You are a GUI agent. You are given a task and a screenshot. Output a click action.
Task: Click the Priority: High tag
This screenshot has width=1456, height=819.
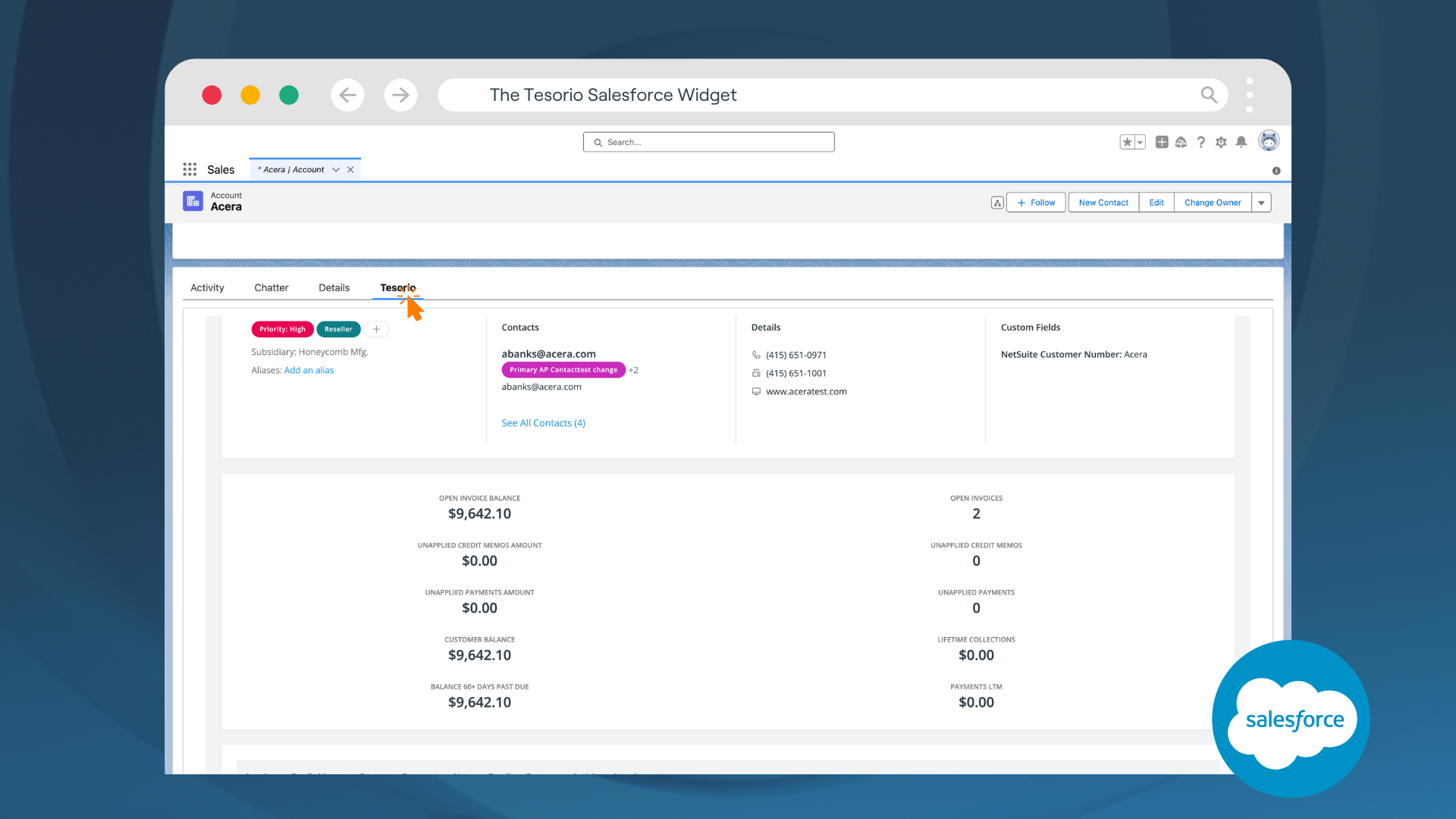(282, 329)
